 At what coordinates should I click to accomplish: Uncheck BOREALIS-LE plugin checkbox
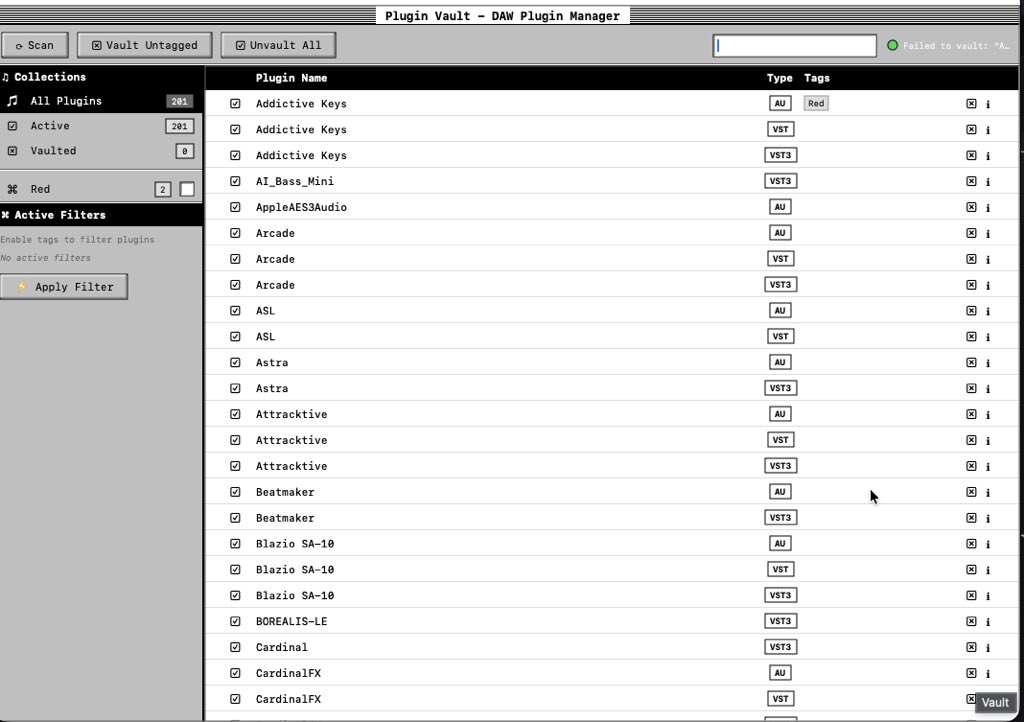235,621
